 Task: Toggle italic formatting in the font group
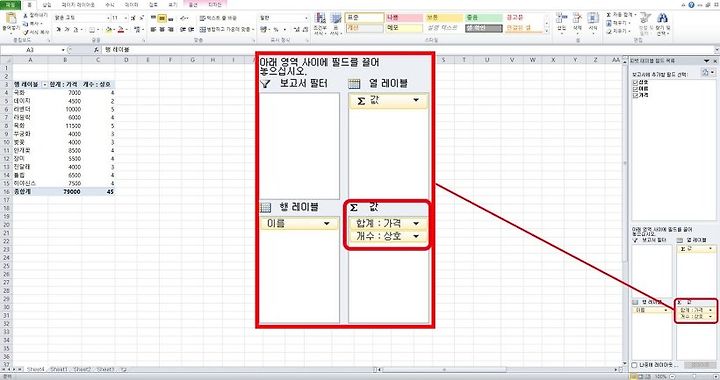(67, 29)
